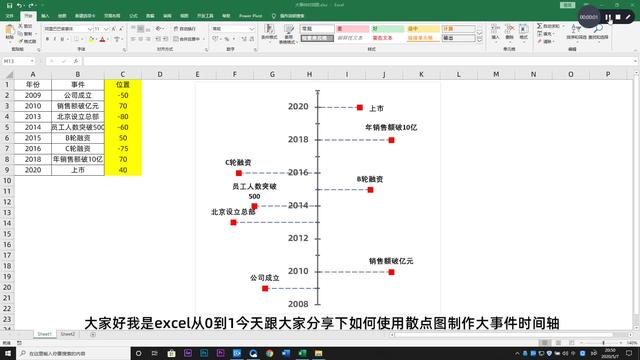Click the fill color bucket icon
Screen dimensions: 640x360
pyautogui.click(x=91, y=39)
